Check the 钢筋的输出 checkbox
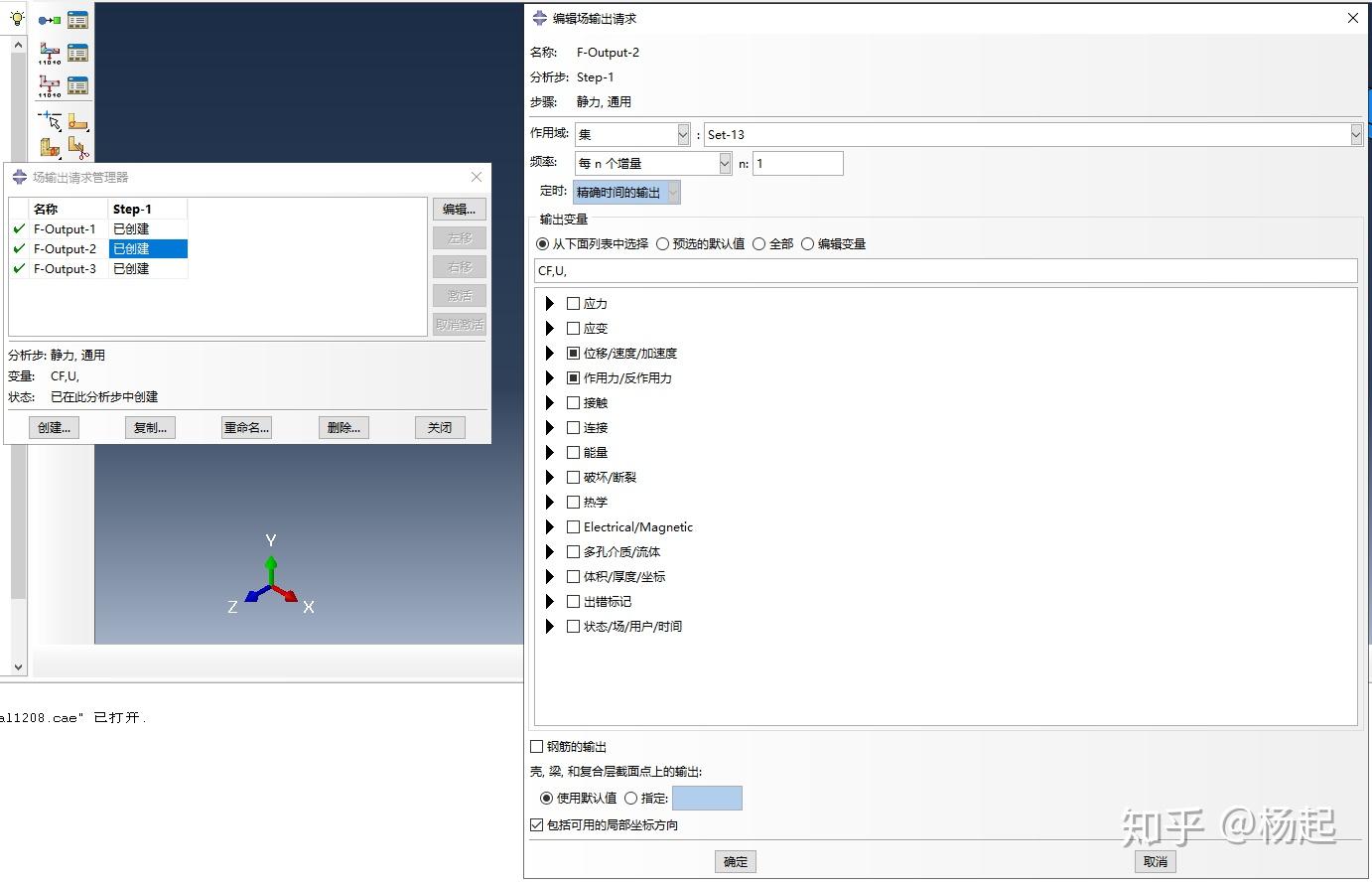This screenshot has height=884, width=1372. [537, 746]
